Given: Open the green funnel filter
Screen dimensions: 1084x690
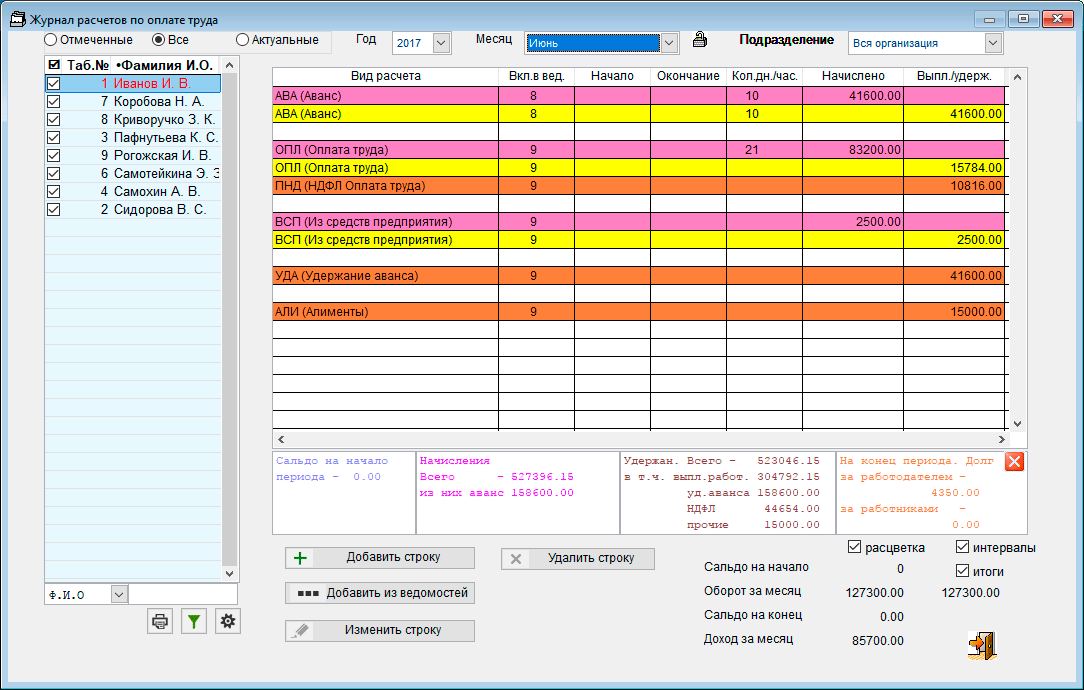Looking at the screenshot, I should click(194, 622).
